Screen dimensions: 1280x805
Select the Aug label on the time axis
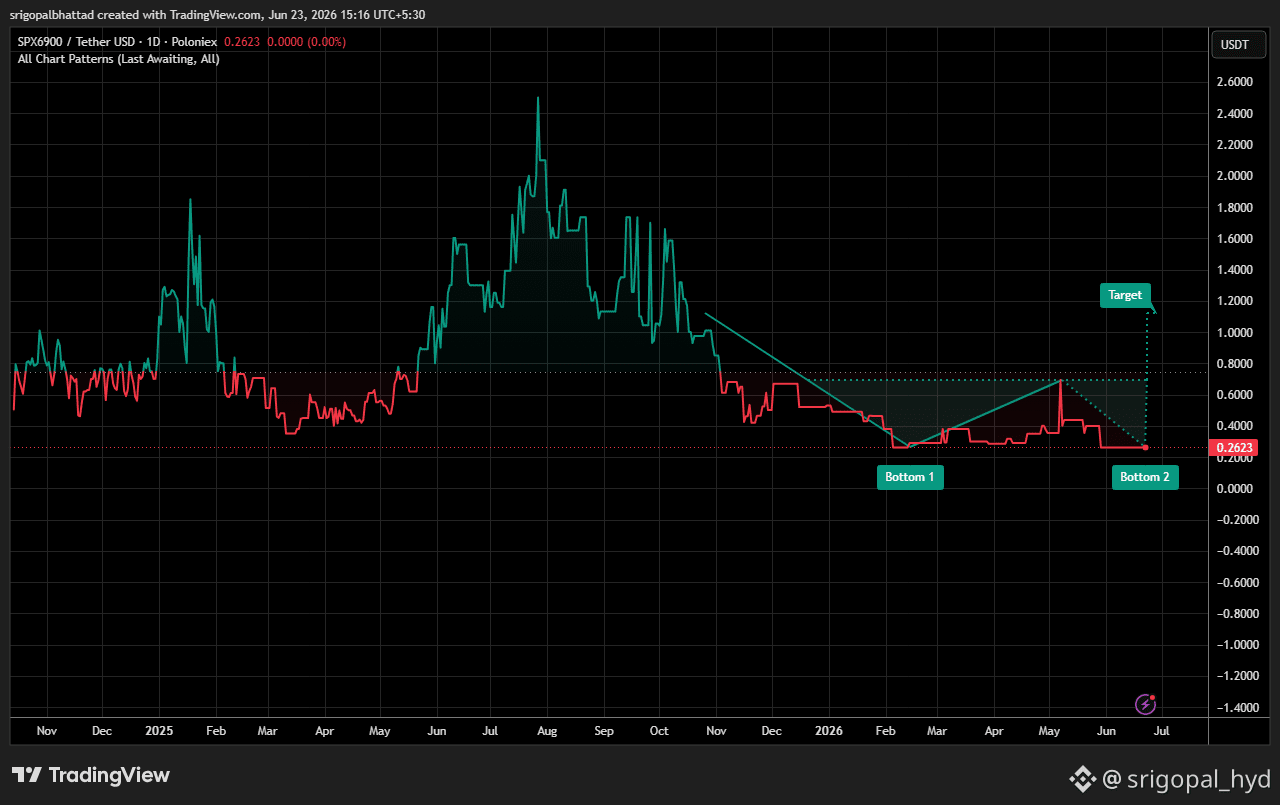(x=546, y=731)
